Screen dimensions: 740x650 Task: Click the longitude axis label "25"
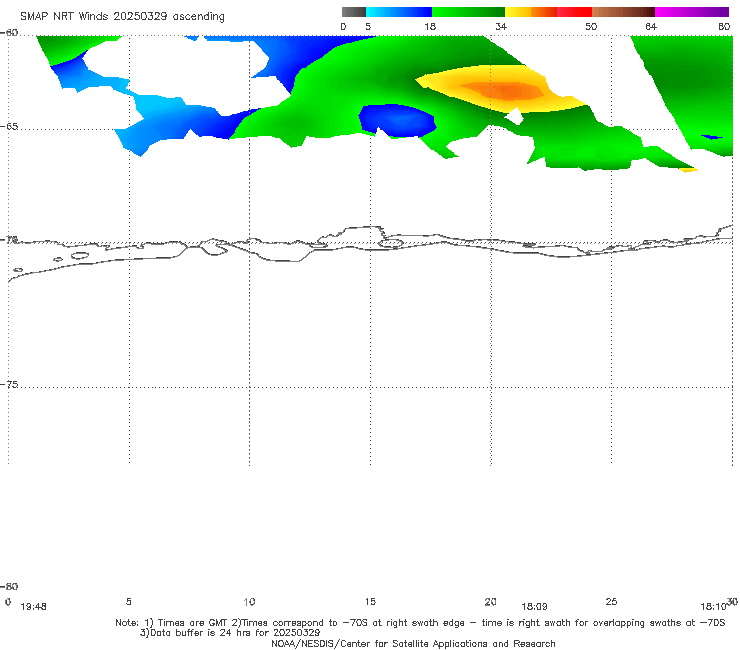611,601
